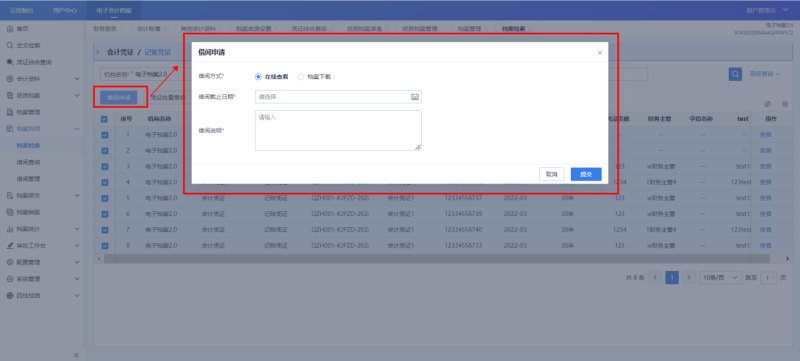Close the 财务报告 tab using its x
The height and width of the screenshot is (361, 800).
121,29
